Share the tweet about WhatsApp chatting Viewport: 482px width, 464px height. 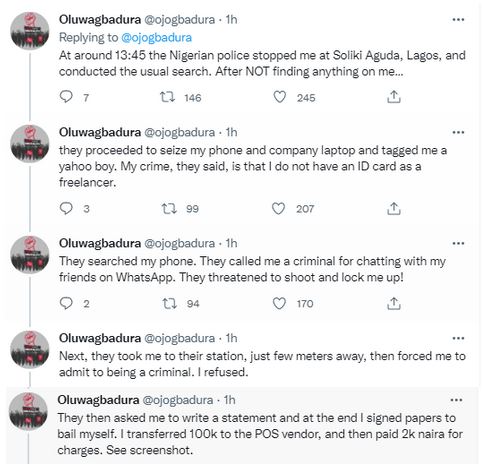pyautogui.click(x=393, y=303)
